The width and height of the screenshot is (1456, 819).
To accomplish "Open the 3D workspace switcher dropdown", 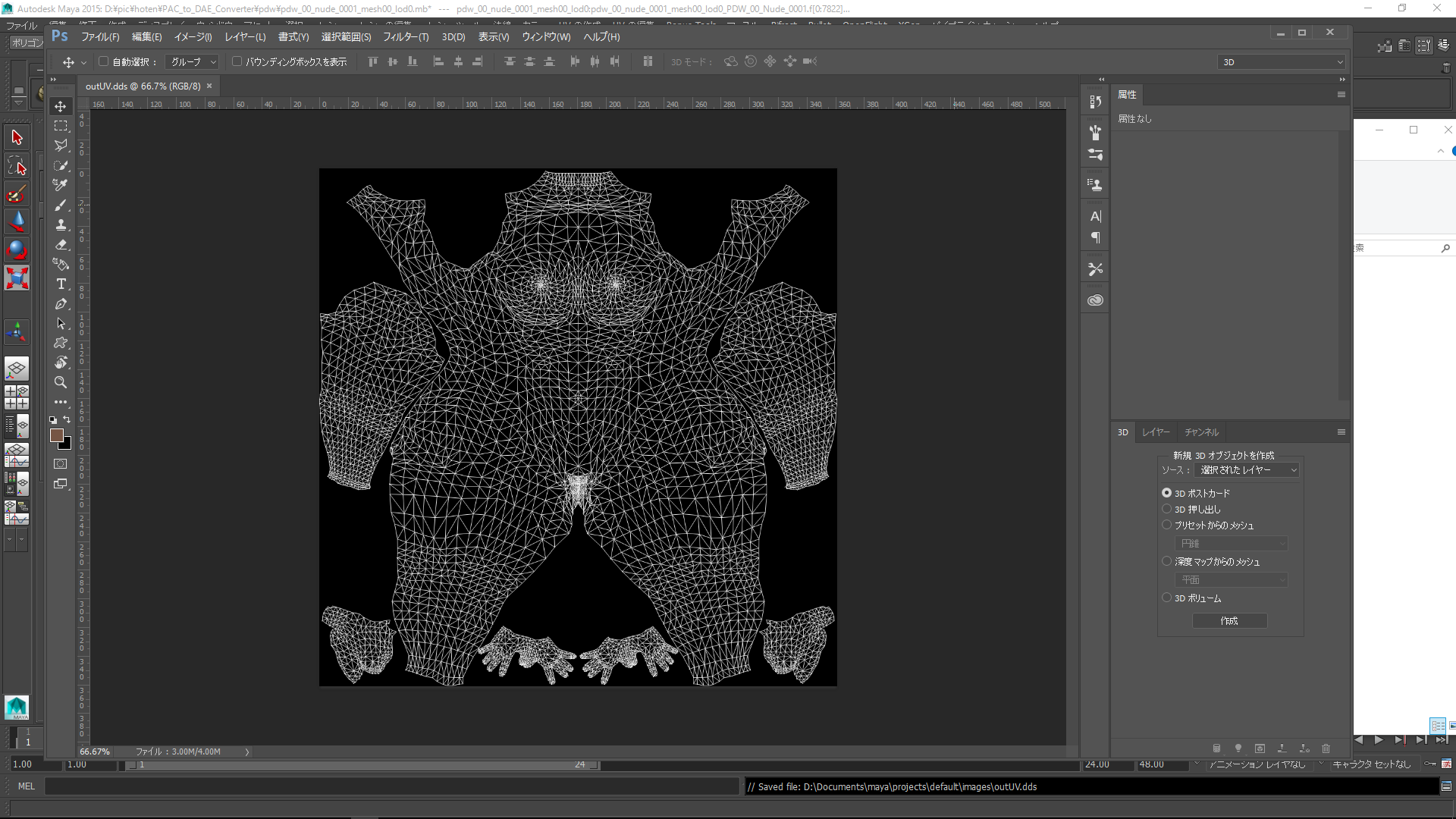I will tap(1282, 62).
